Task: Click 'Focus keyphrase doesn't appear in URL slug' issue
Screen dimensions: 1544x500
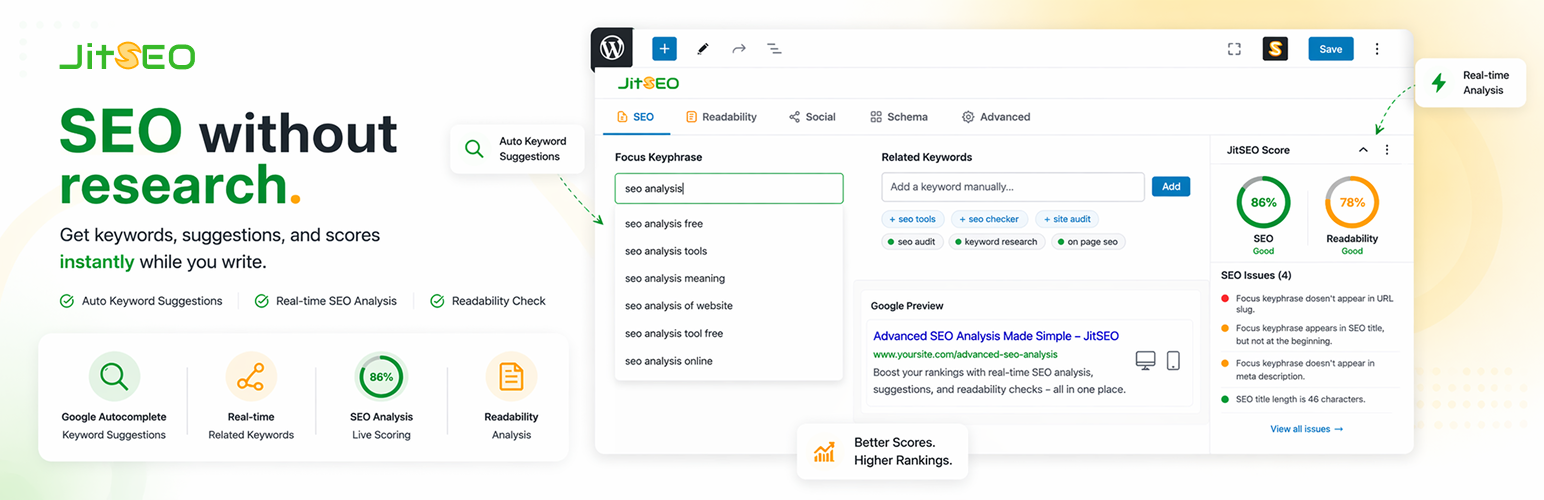Action: pyautogui.click(x=1309, y=304)
